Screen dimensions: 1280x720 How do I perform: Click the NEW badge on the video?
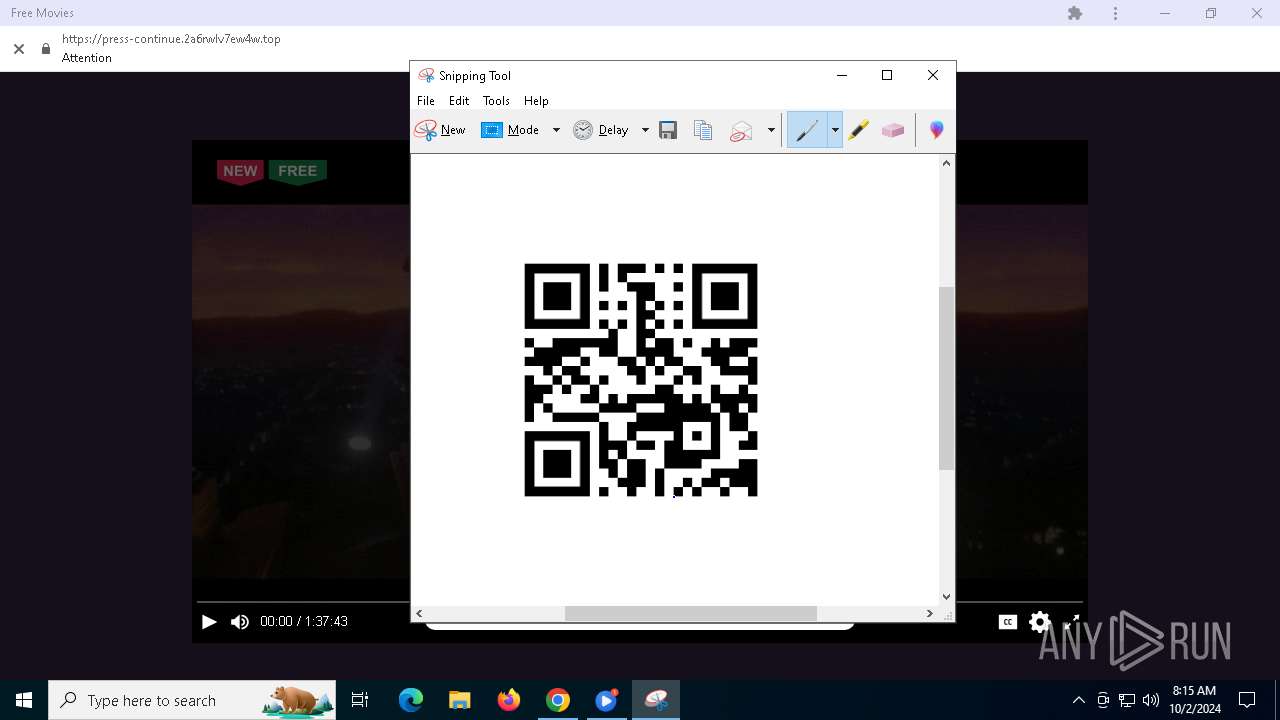tap(240, 171)
